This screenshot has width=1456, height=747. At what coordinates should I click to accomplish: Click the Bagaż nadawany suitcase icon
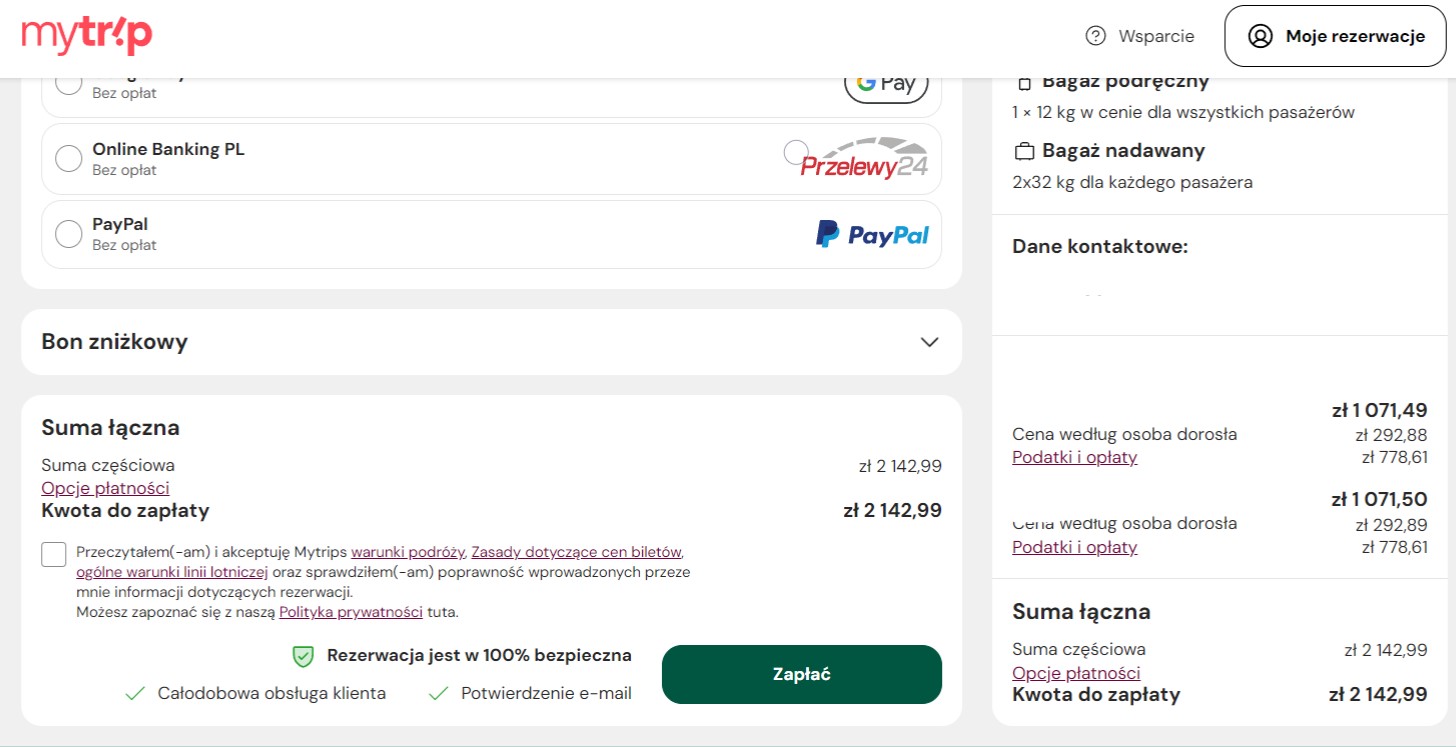tap(1024, 152)
